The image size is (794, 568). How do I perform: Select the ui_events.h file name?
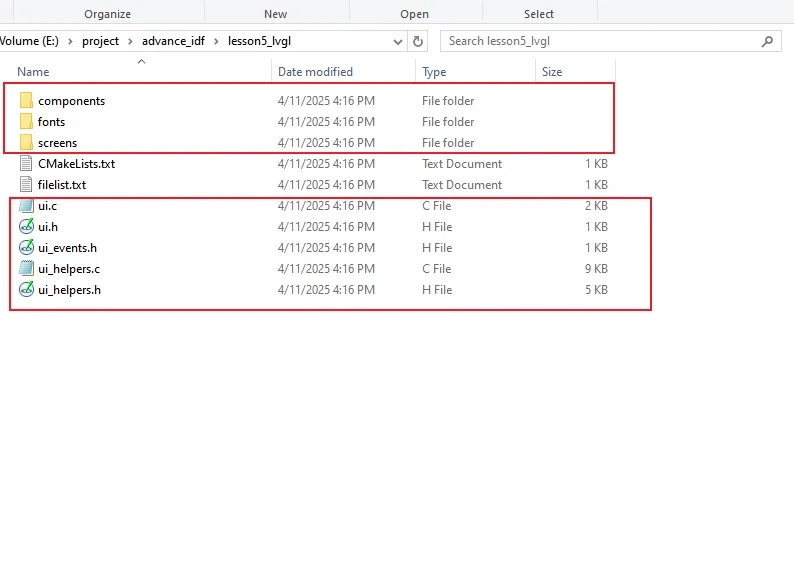[x=67, y=248]
